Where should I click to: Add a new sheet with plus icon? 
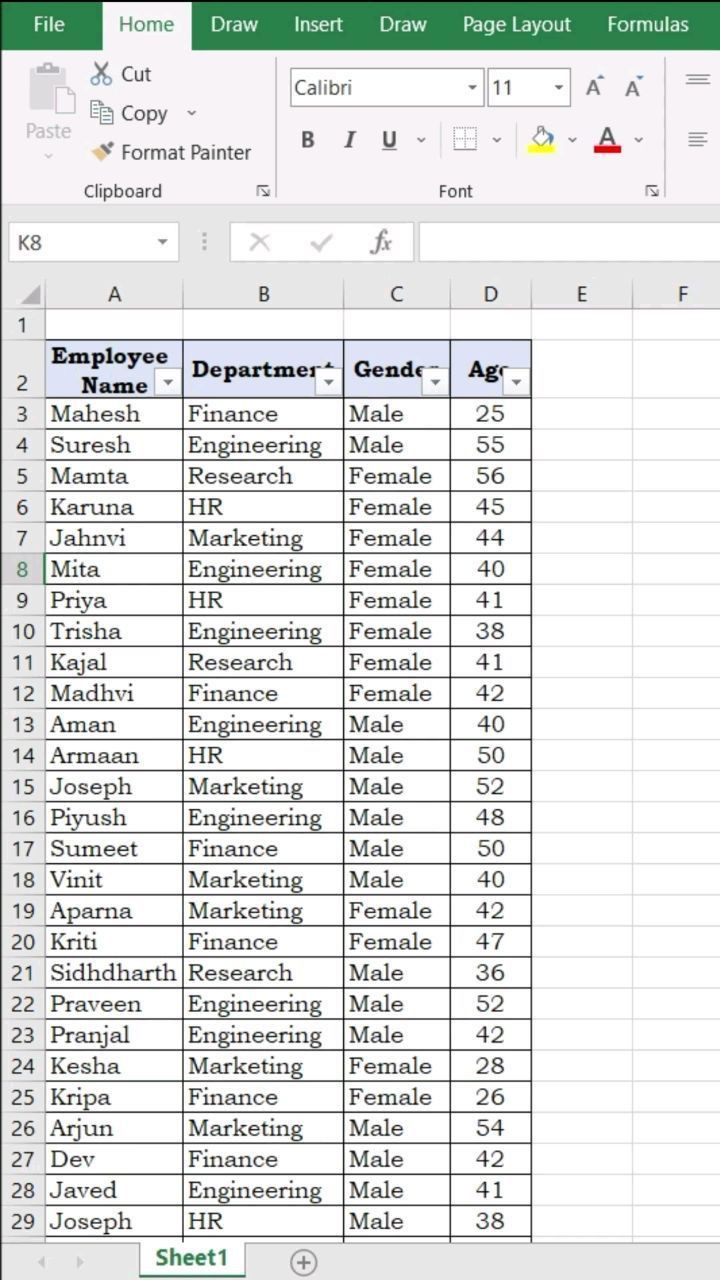(x=303, y=1260)
